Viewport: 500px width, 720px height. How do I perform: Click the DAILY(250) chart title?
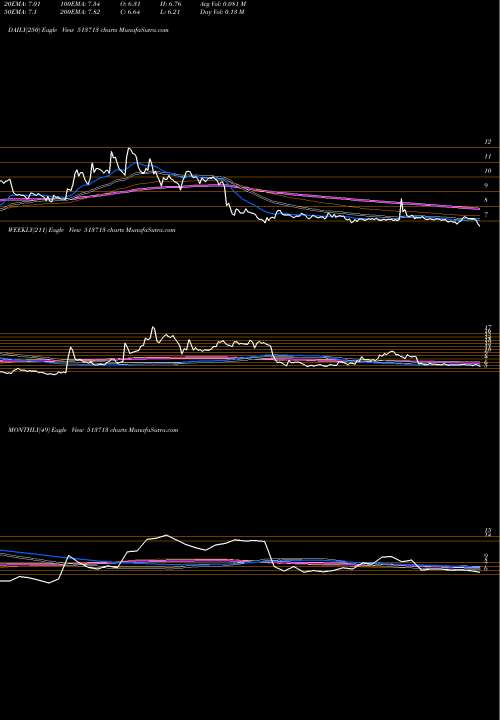click(x=88, y=30)
